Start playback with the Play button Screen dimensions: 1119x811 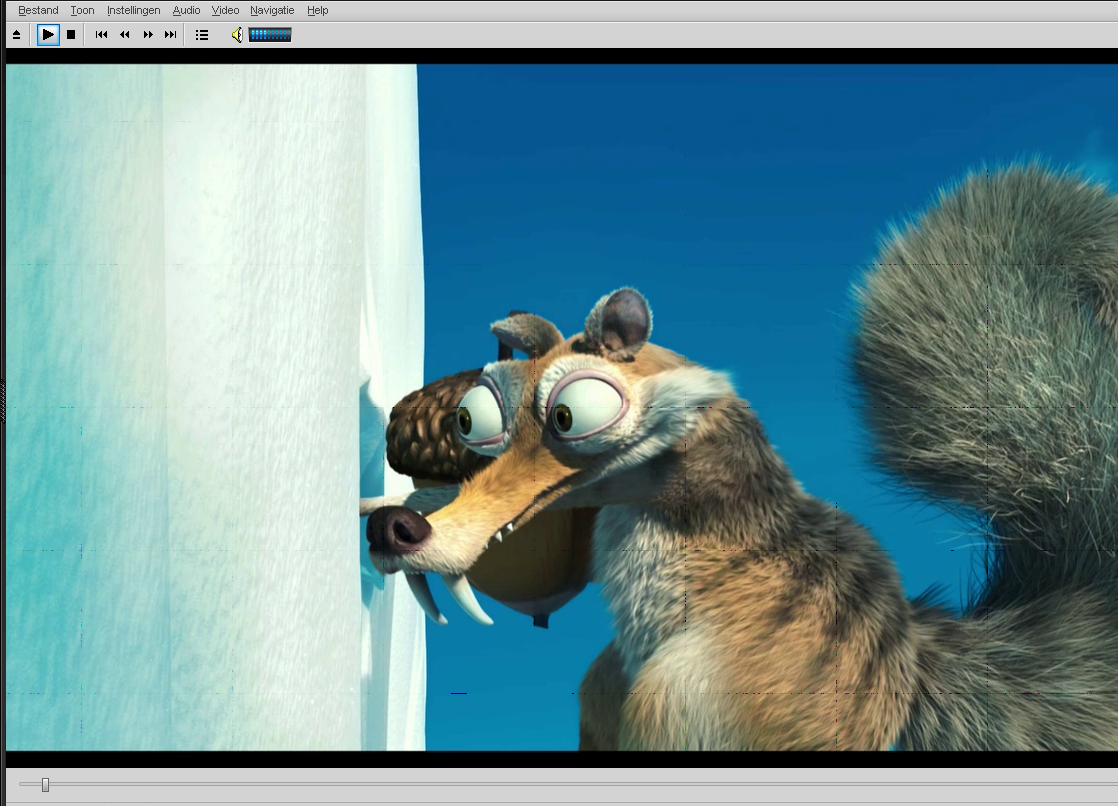(x=48, y=34)
